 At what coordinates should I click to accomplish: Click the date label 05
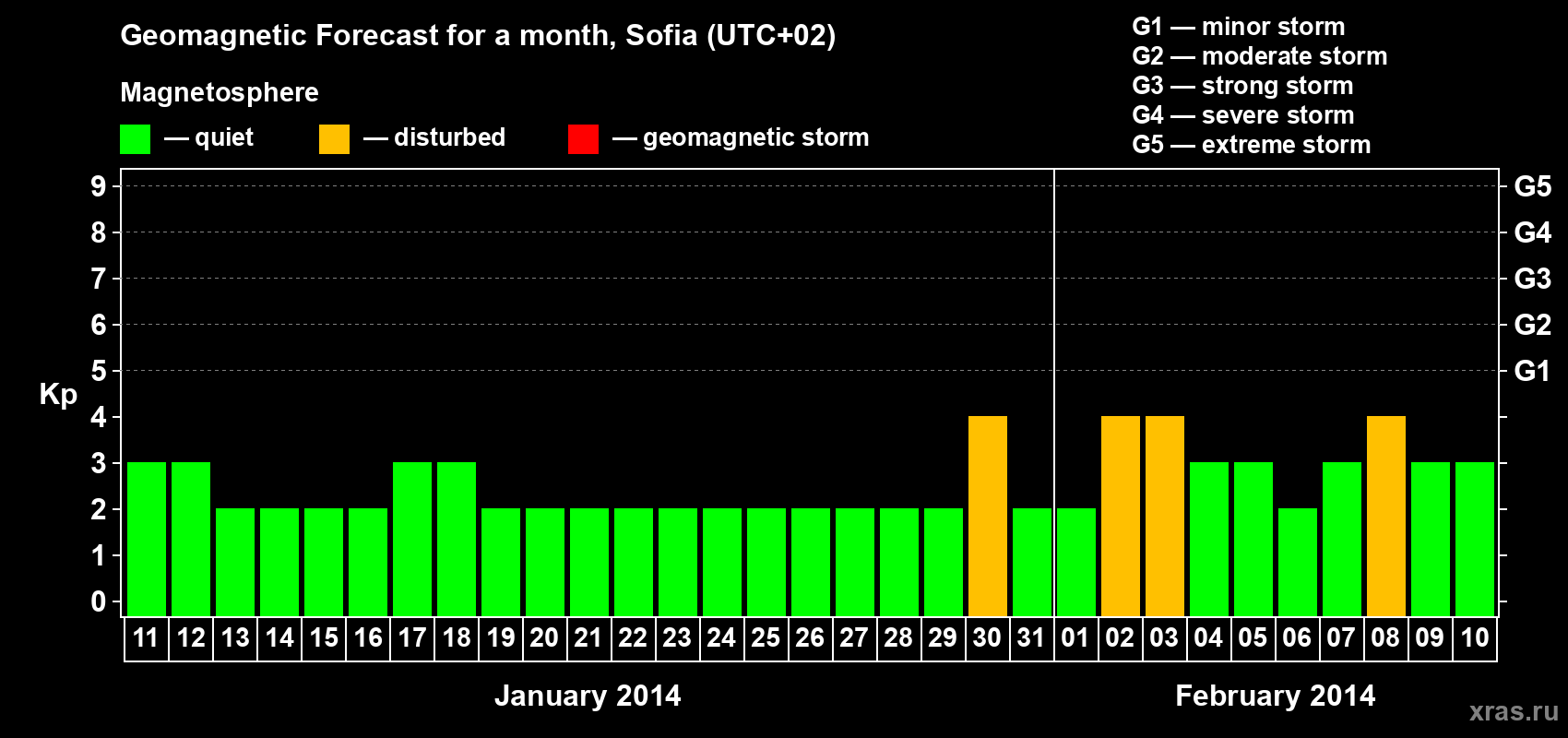pyautogui.click(x=1253, y=637)
